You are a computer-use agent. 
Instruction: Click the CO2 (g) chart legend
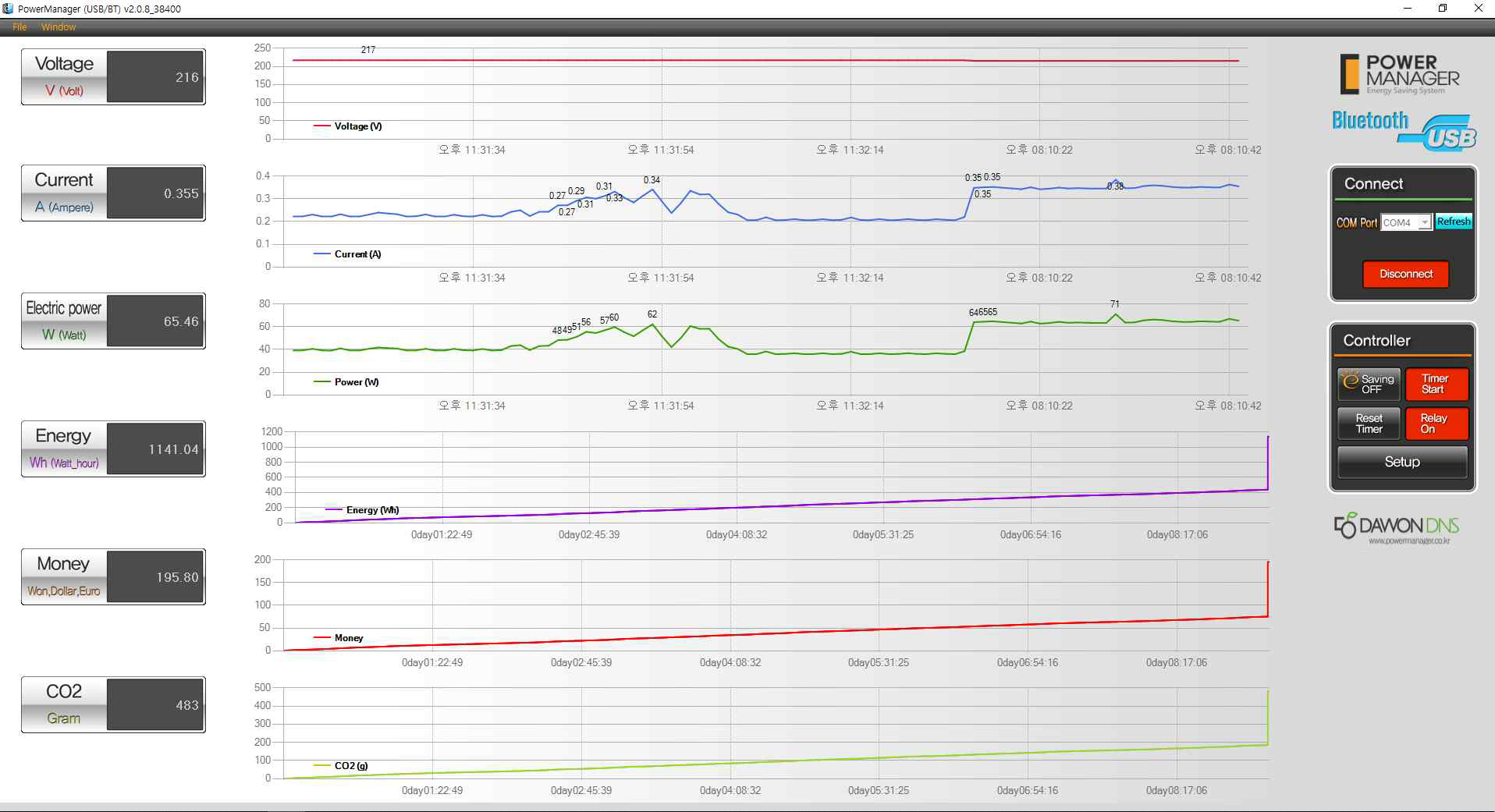(x=341, y=766)
